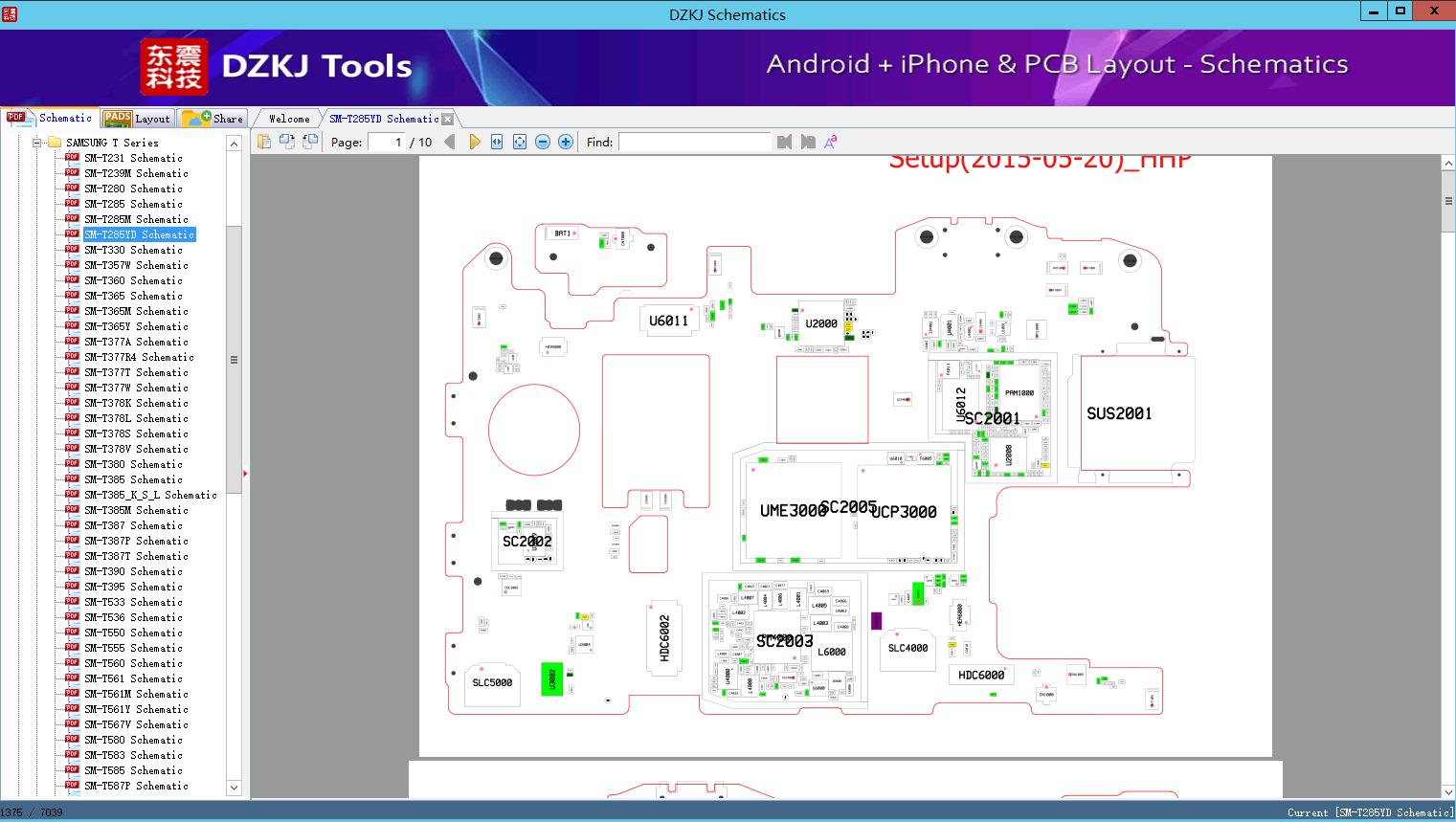The width and height of the screenshot is (1456, 822).
Task: Open SM-T239M Schematic
Action: coord(136,173)
